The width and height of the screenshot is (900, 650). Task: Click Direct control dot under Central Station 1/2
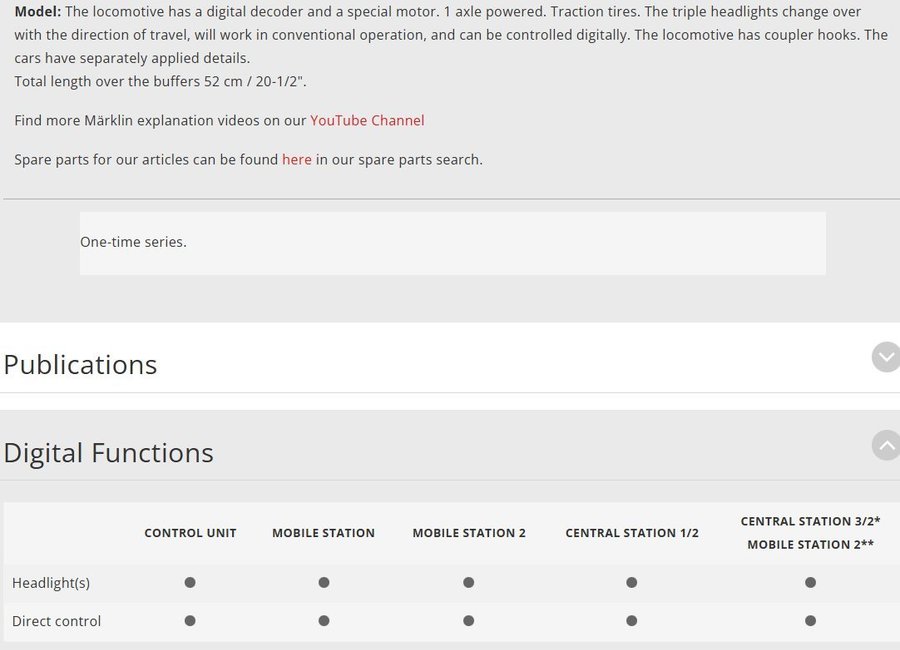[x=632, y=621]
